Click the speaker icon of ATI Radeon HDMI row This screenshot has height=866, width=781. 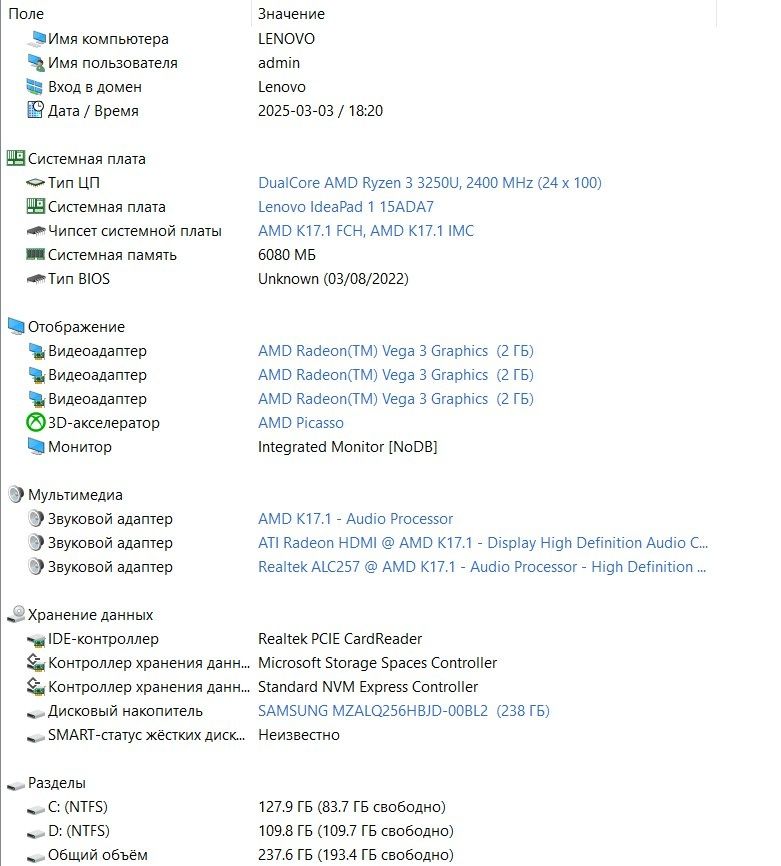tap(36, 543)
